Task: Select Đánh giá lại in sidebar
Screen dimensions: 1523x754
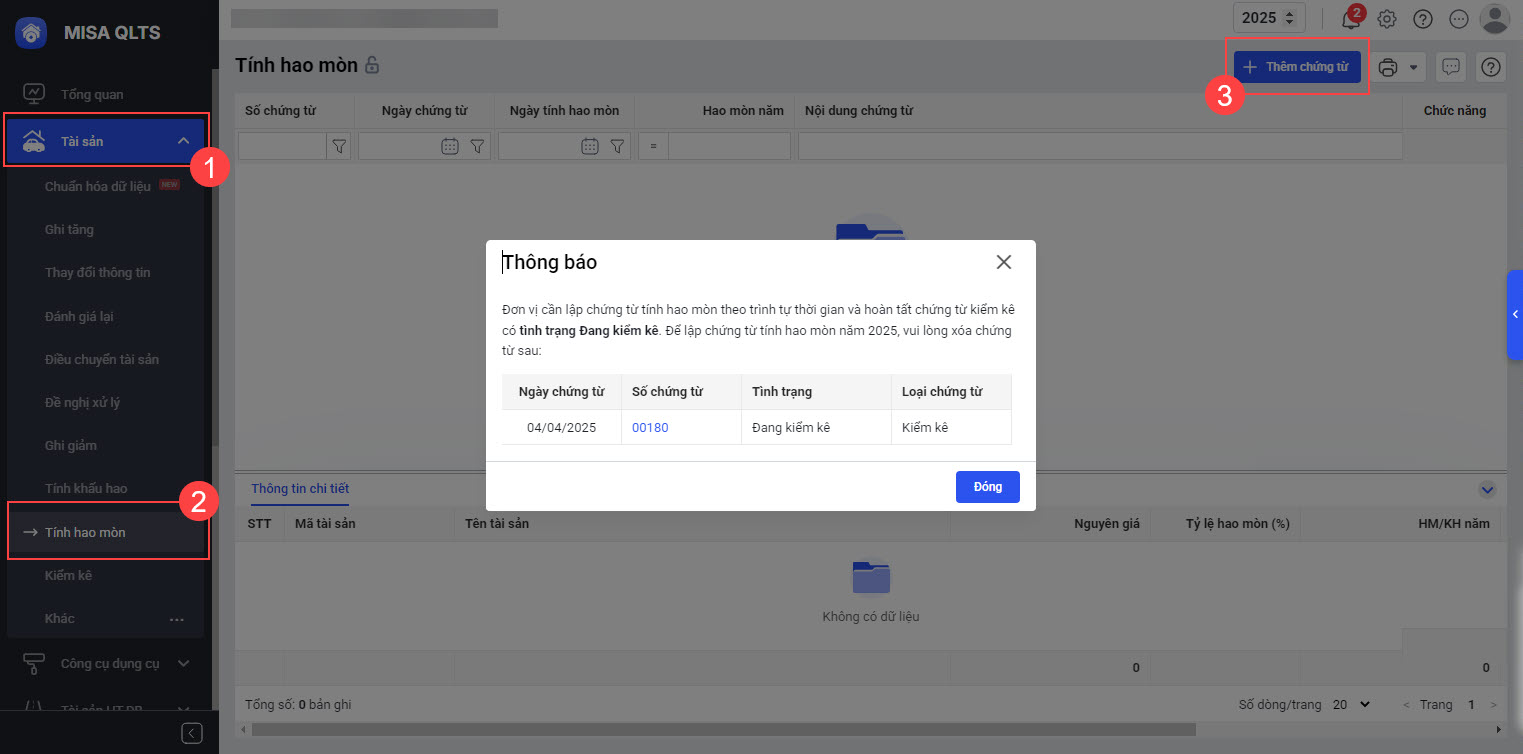Action: coord(79,316)
